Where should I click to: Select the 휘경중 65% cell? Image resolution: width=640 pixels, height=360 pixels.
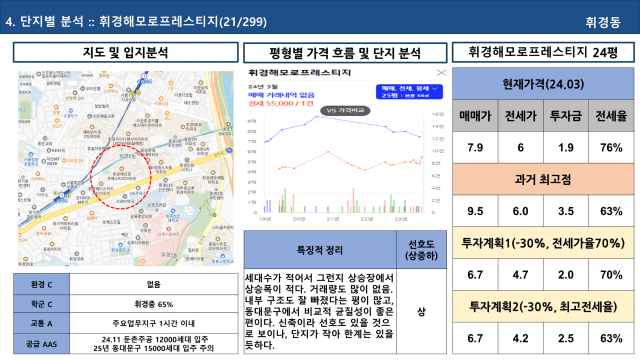click(x=154, y=304)
